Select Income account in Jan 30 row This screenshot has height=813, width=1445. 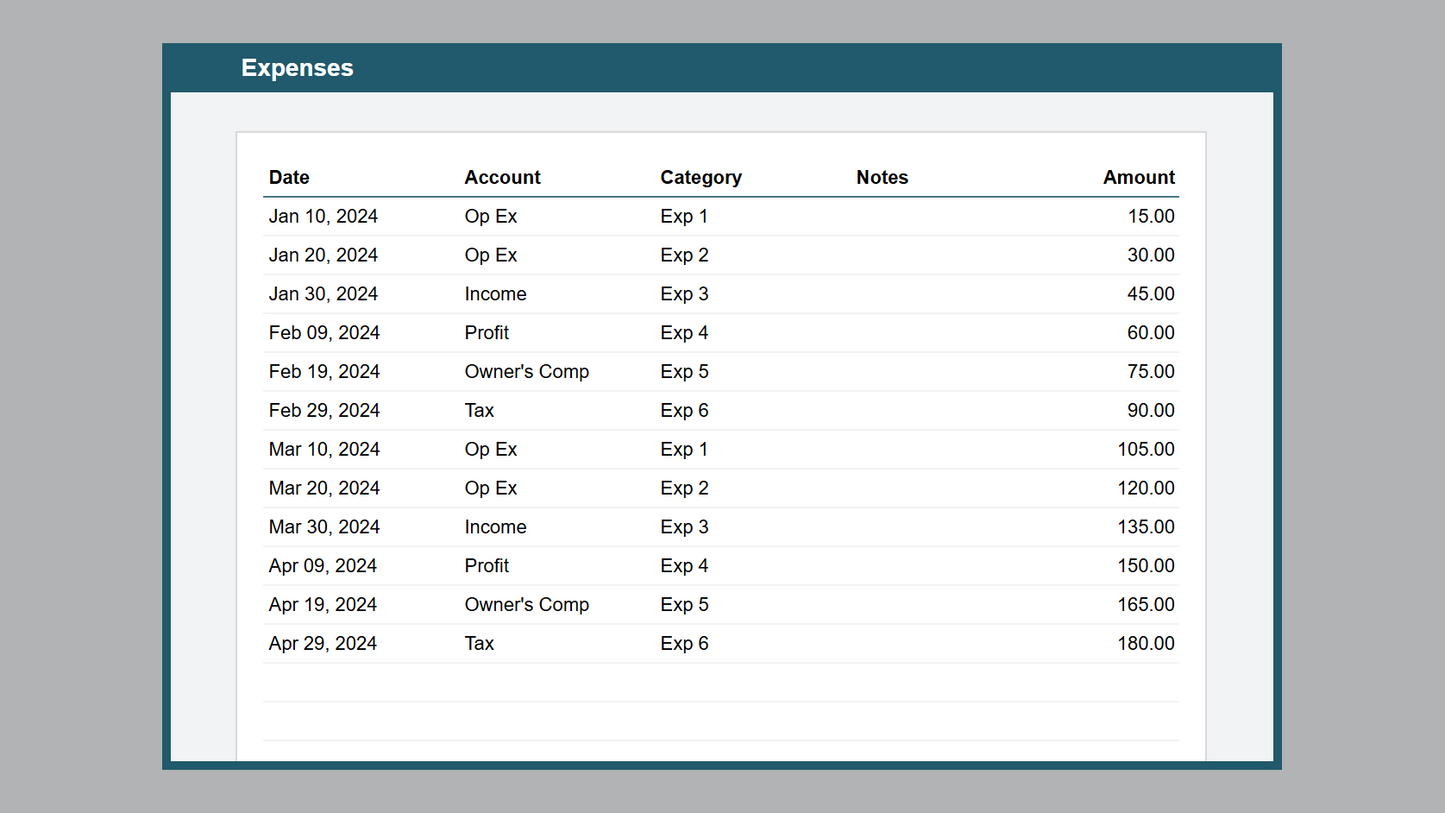[x=495, y=294]
